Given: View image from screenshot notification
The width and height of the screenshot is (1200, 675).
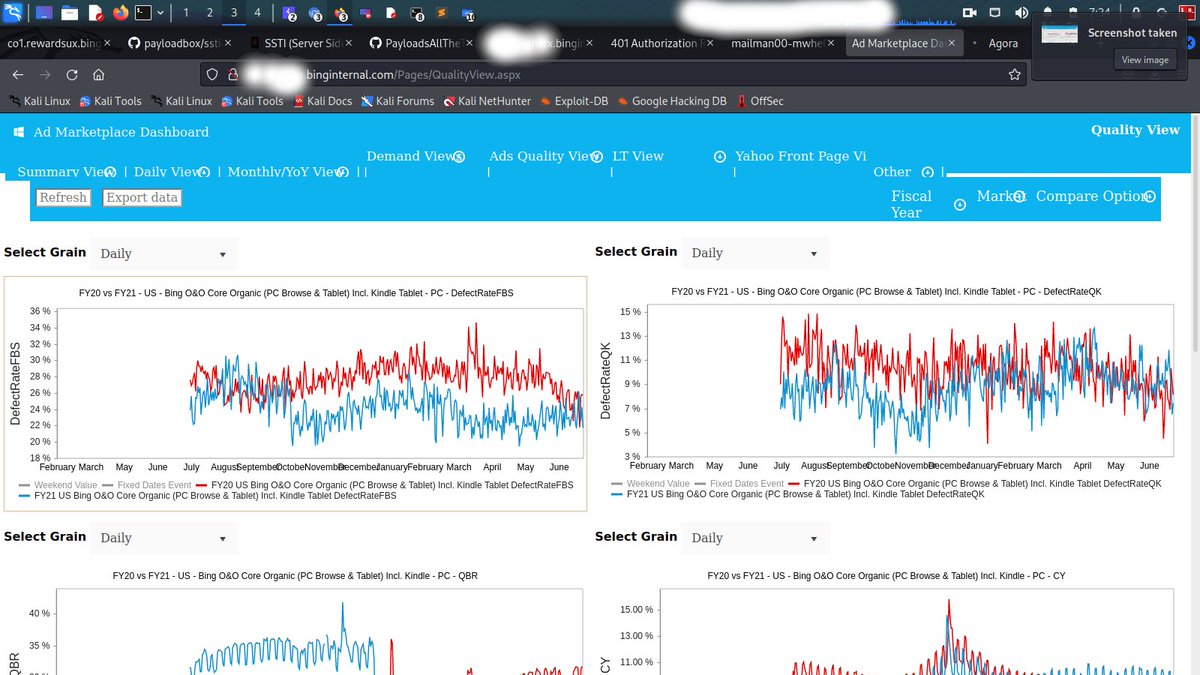Looking at the screenshot, I should (x=1145, y=60).
